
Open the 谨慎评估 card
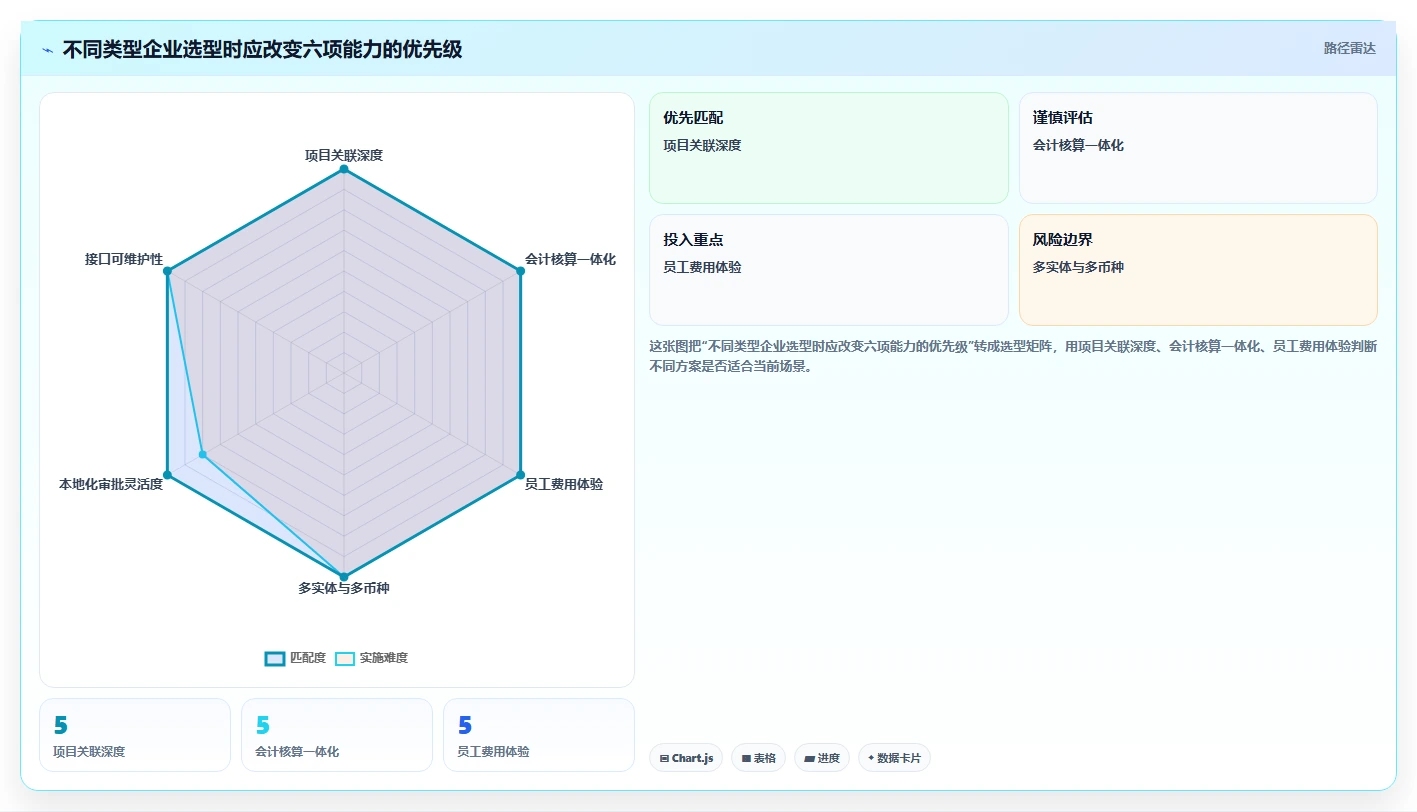[x=1198, y=148]
